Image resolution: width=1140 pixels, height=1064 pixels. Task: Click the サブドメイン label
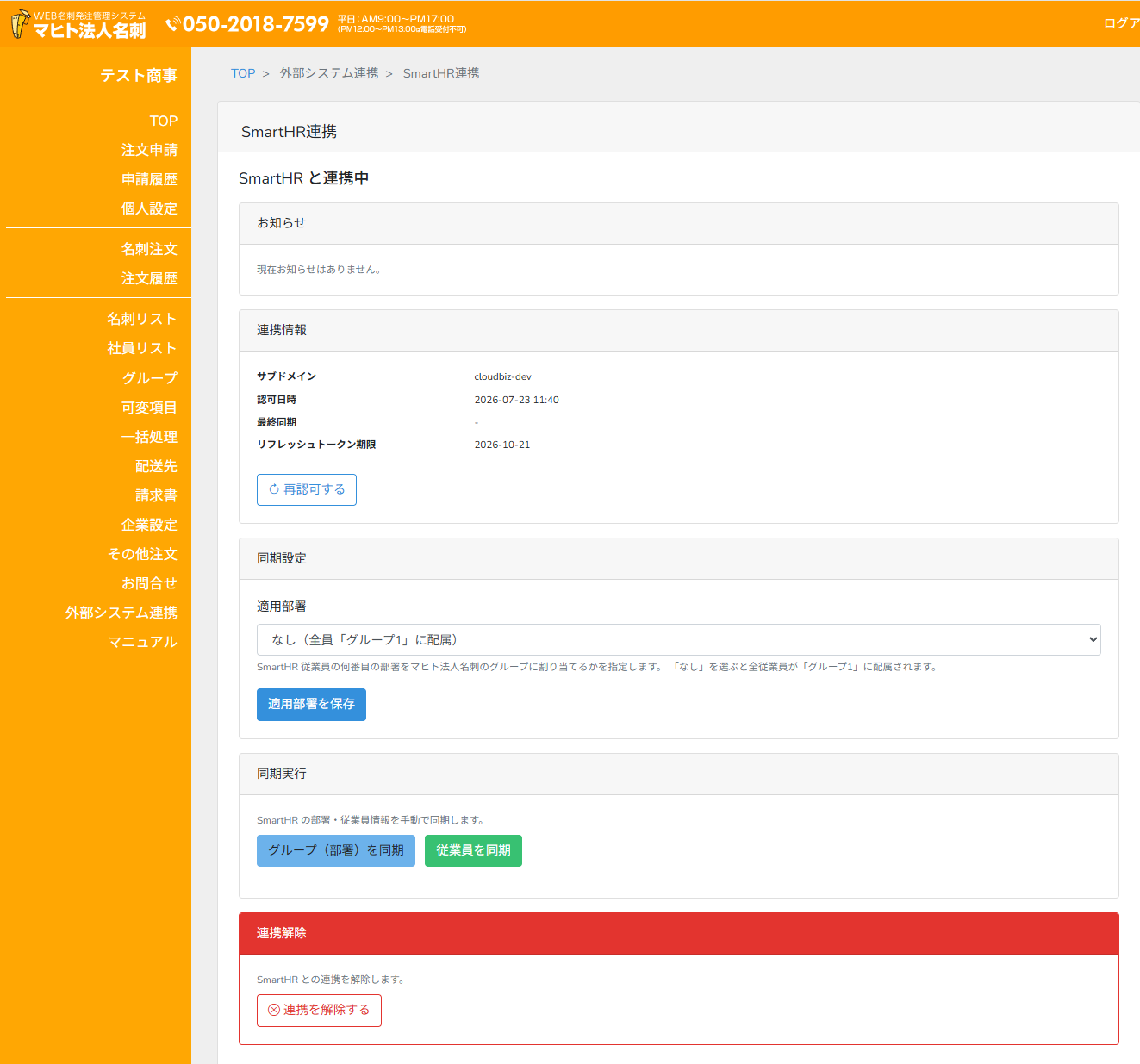pyautogui.click(x=287, y=376)
